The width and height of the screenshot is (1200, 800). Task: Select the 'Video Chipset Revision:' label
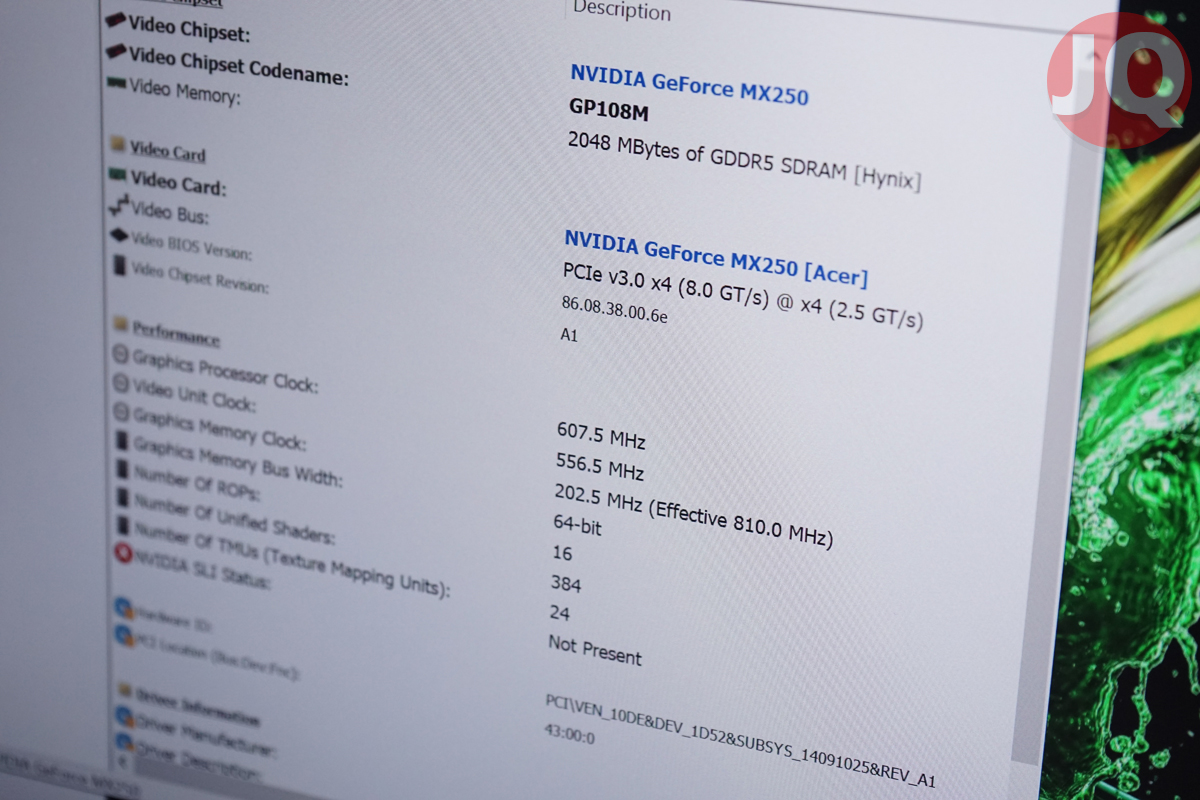[x=201, y=276]
